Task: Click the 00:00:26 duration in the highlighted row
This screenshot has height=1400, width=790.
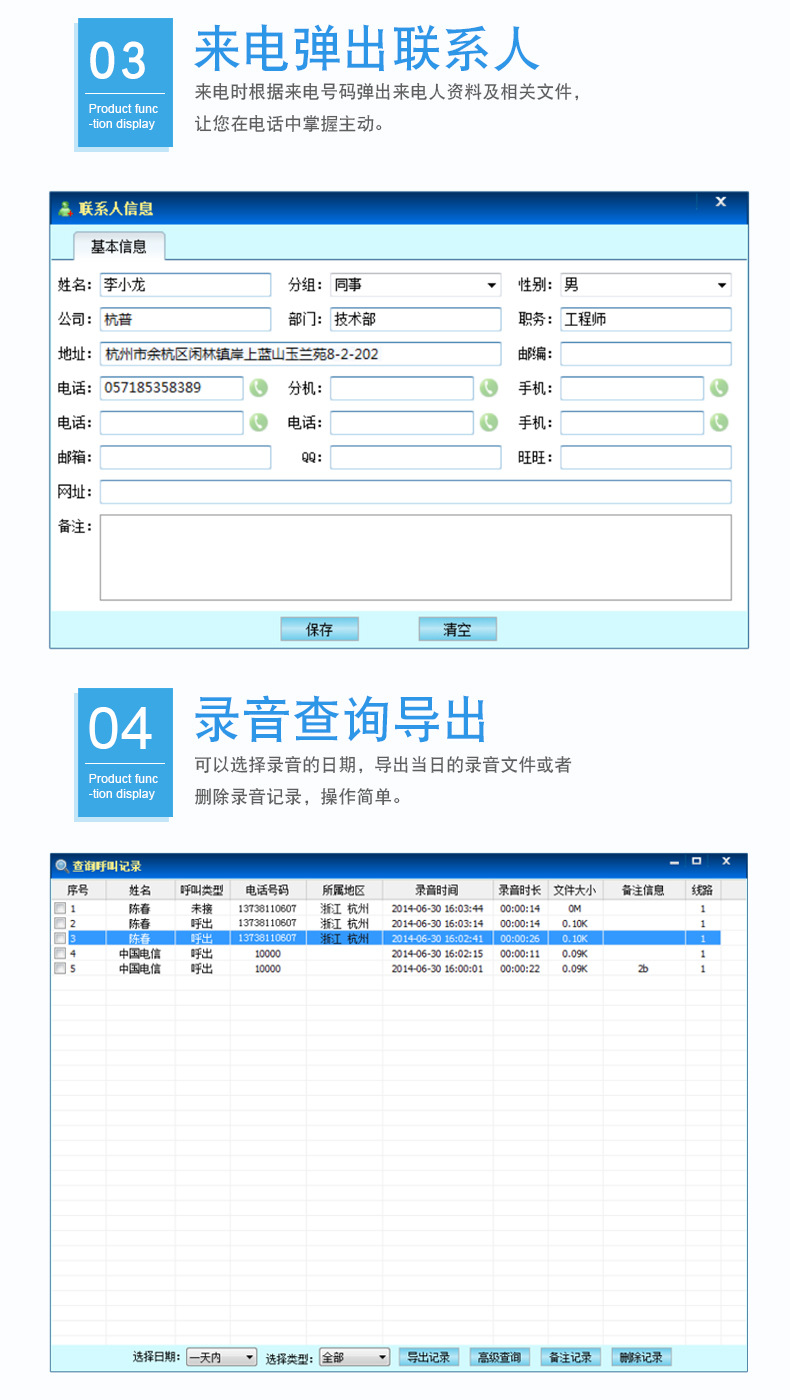Action: coord(520,939)
